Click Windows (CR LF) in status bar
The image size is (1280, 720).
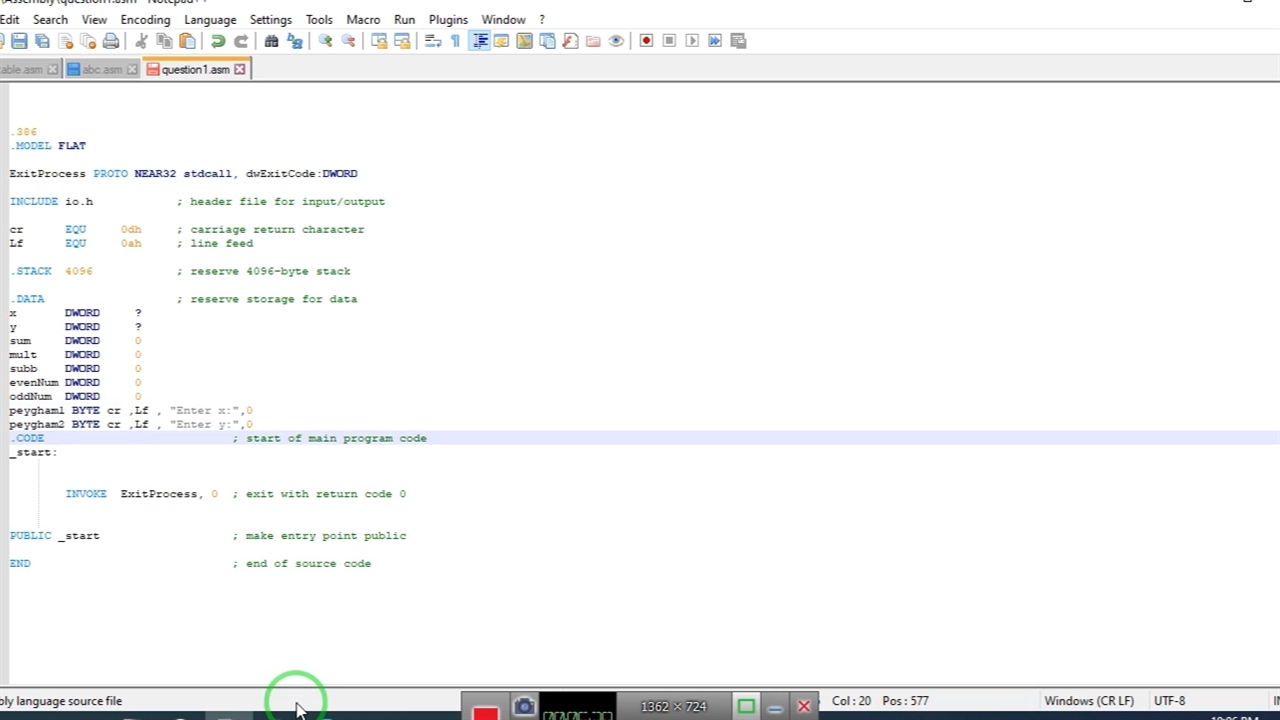pyautogui.click(x=1089, y=701)
